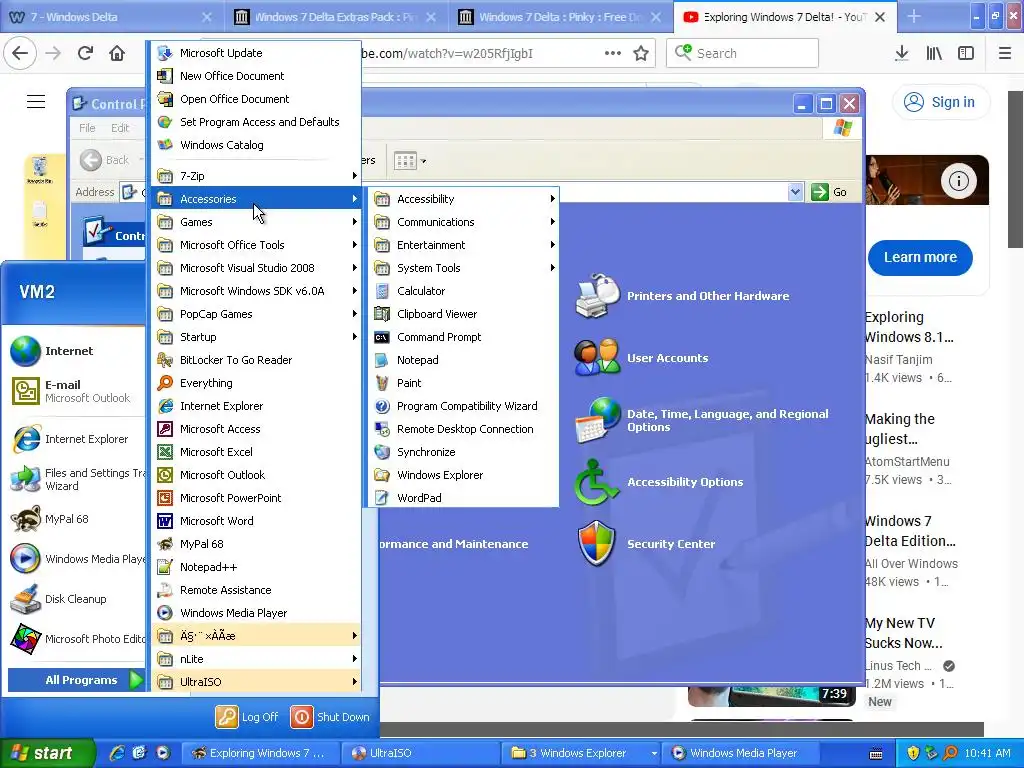Image resolution: width=1024 pixels, height=768 pixels.
Task: Click the Microsoft Photo Editor icon
Action: click(x=25, y=639)
